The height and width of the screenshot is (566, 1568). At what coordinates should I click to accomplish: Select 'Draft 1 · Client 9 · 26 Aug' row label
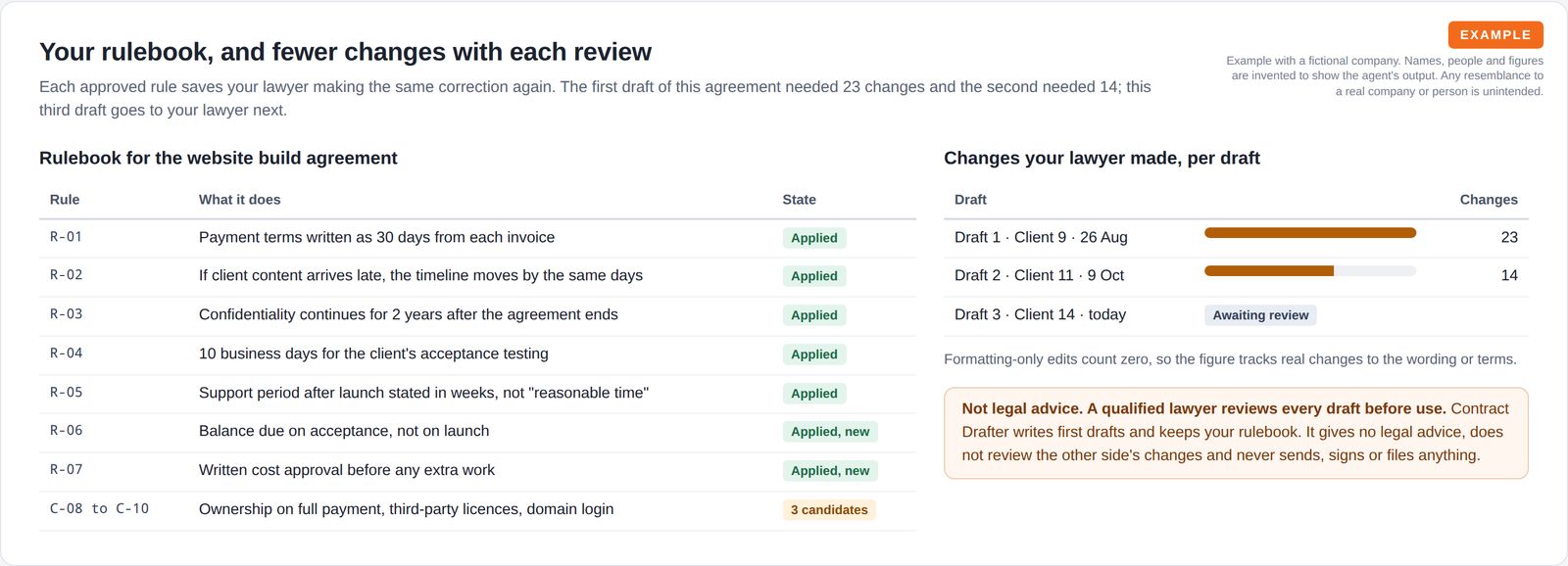(x=1041, y=237)
